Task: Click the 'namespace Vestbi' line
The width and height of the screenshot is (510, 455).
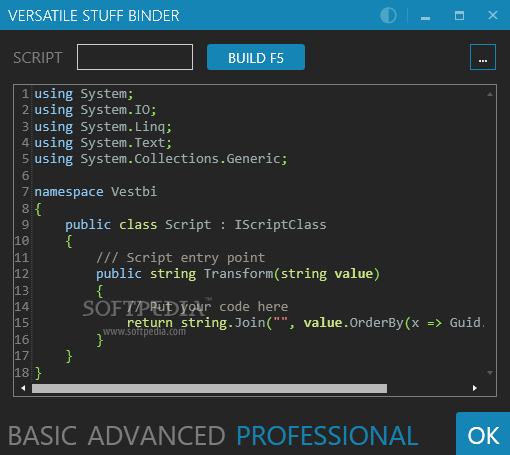Action: (96, 191)
